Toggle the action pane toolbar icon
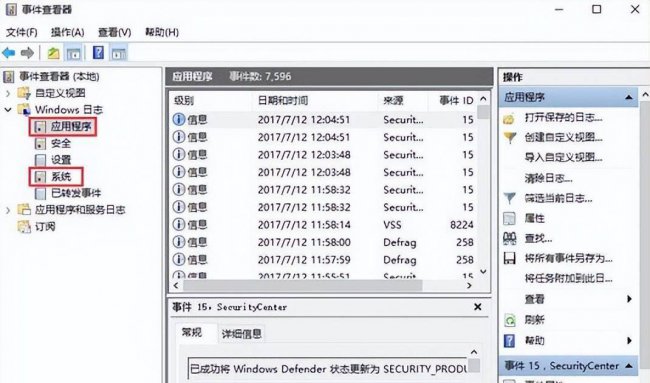 [x=119, y=53]
